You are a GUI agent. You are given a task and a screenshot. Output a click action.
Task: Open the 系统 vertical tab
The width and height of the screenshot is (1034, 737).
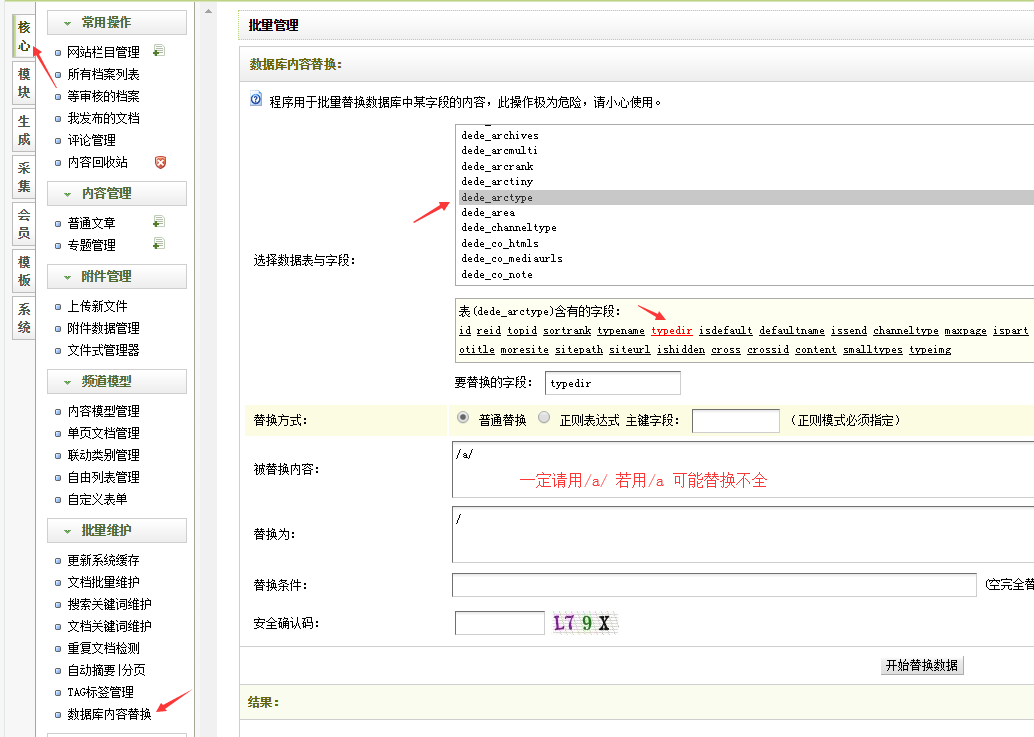click(24, 319)
